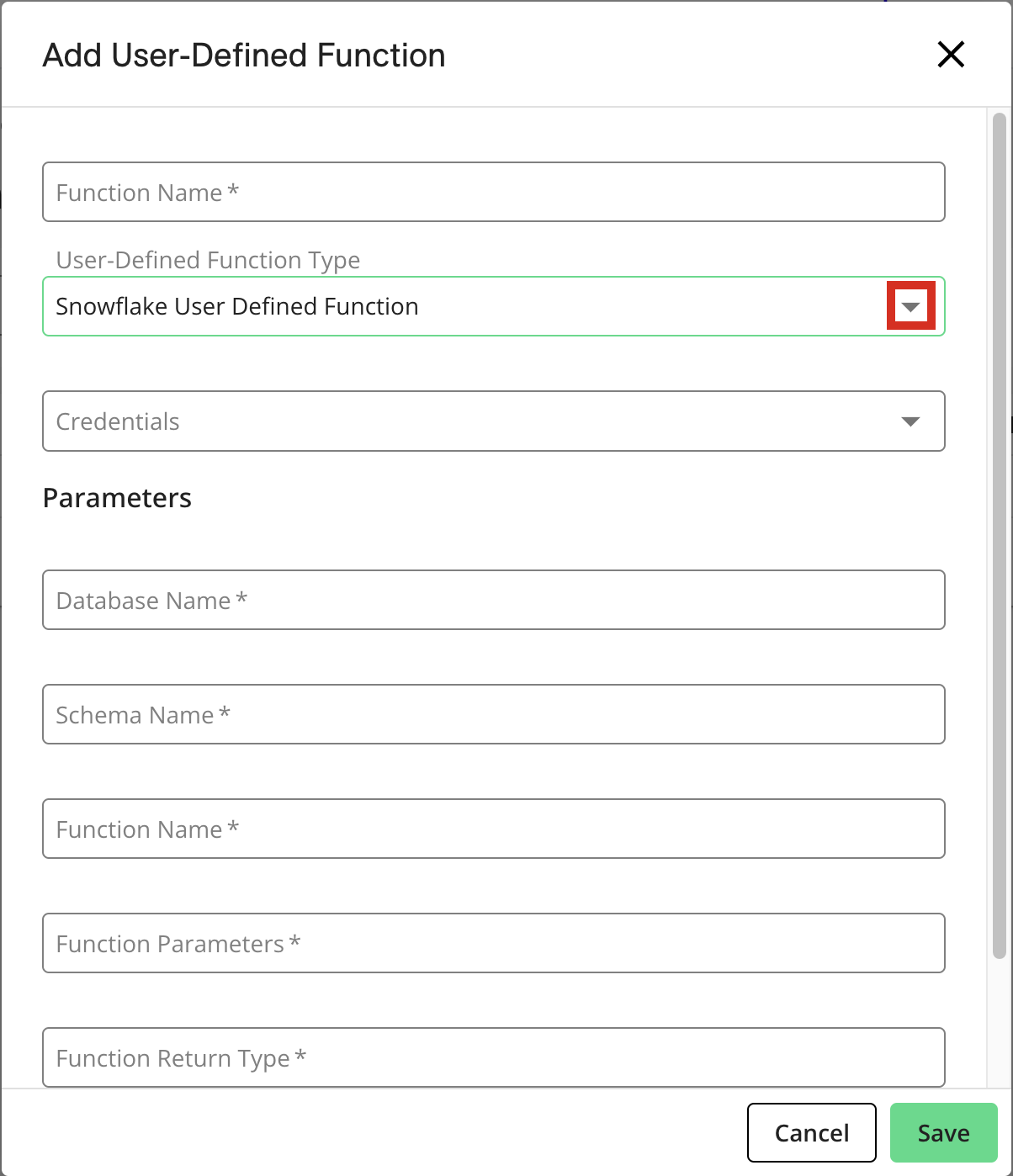Click the scrollbar track below the thumb

tap(1000, 1022)
